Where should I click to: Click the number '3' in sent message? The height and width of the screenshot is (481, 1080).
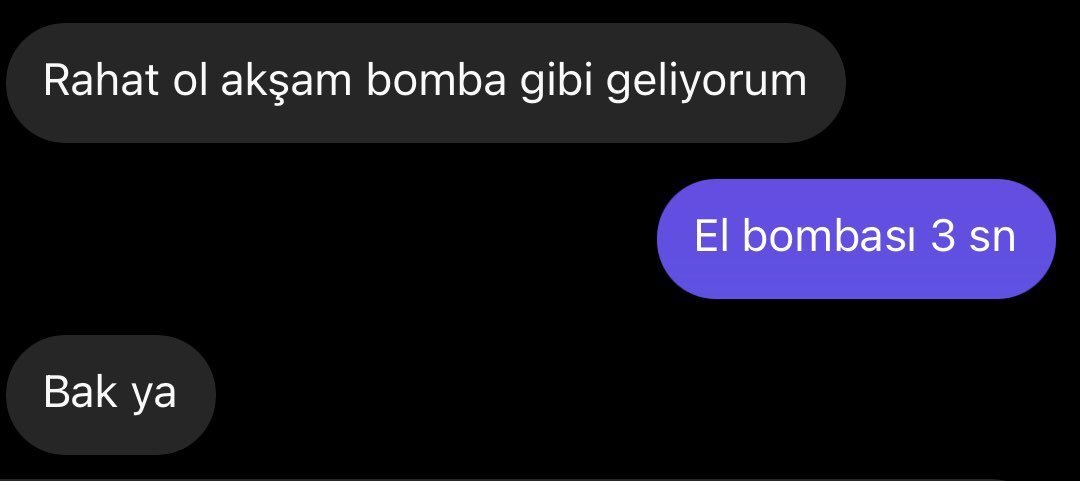click(x=942, y=237)
